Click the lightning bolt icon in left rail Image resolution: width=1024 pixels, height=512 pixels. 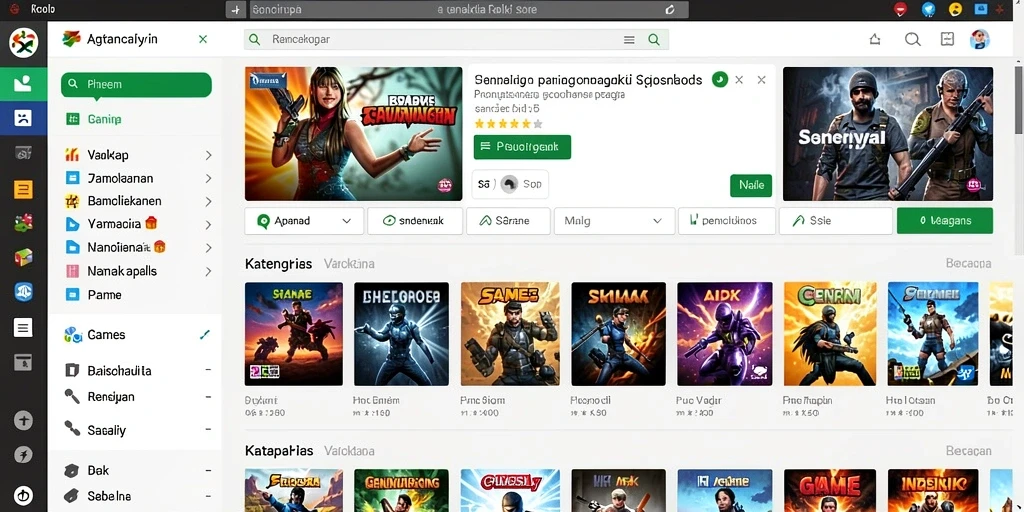24,455
